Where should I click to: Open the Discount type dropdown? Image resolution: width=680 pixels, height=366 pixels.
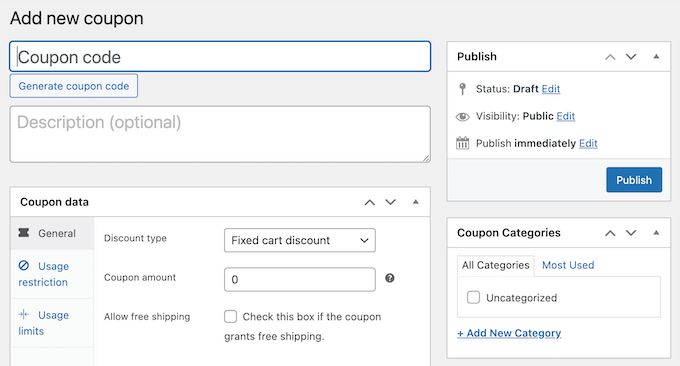point(300,240)
